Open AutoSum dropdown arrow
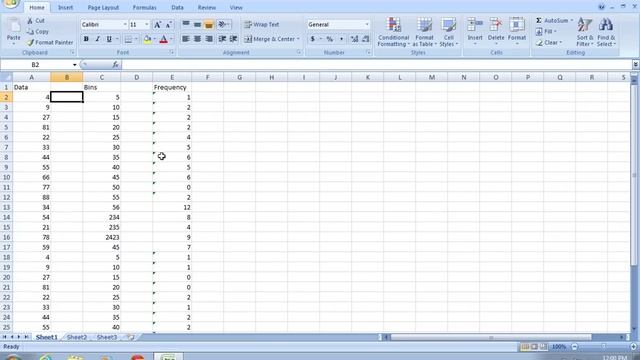Viewport: 640px width, 360px height. click(572, 20)
